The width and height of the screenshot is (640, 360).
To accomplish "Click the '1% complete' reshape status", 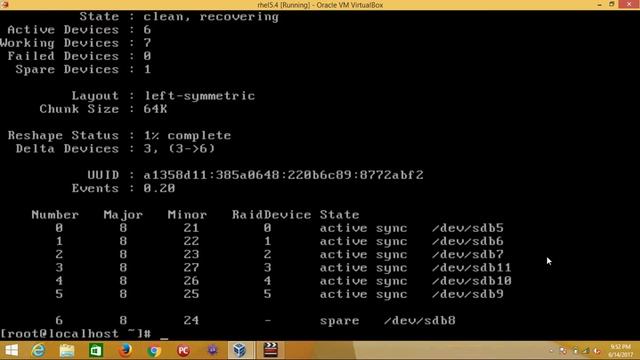I will click(x=187, y=136).
